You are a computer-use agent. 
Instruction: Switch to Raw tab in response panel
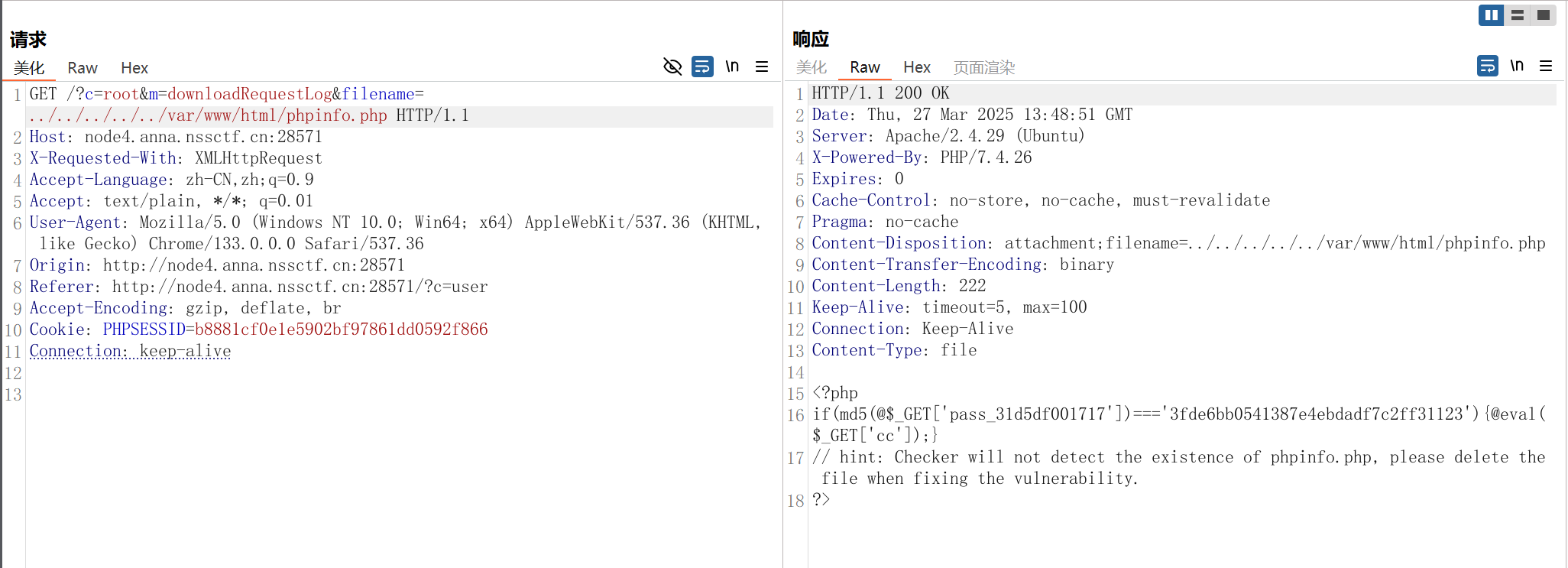865,67
